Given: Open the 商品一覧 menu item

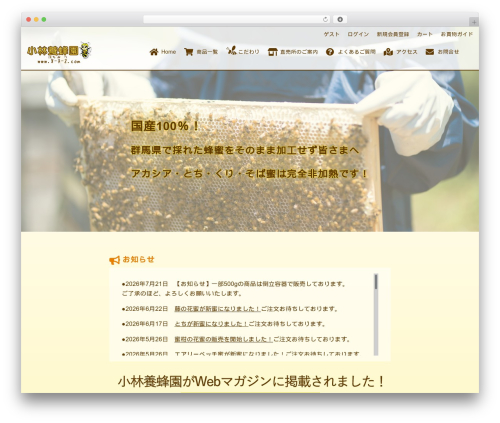Looking at the screenshot, I should pos(201,52).
